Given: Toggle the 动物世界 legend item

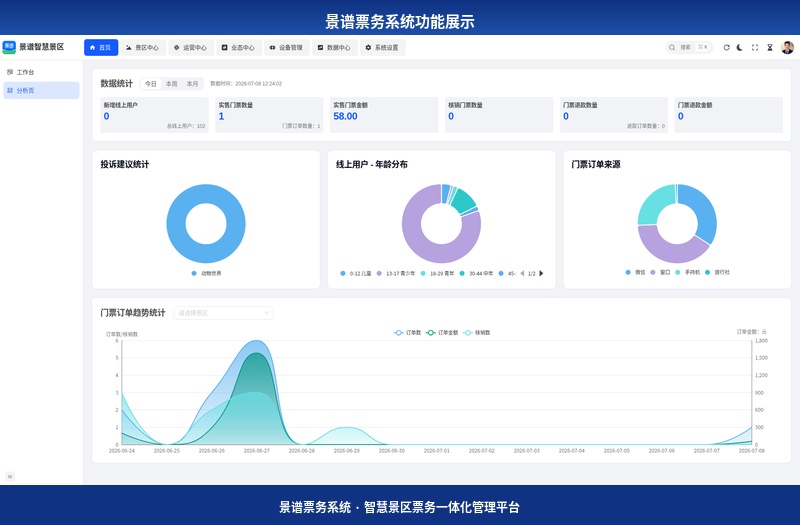Looking at the screenshot, I should point(206,273).
